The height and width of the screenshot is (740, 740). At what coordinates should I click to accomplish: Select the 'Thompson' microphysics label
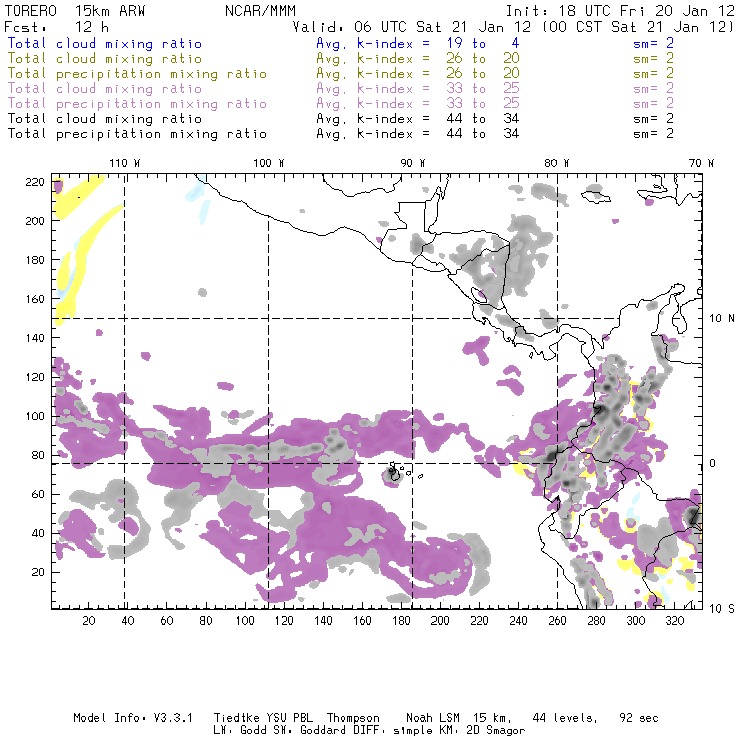353,718
